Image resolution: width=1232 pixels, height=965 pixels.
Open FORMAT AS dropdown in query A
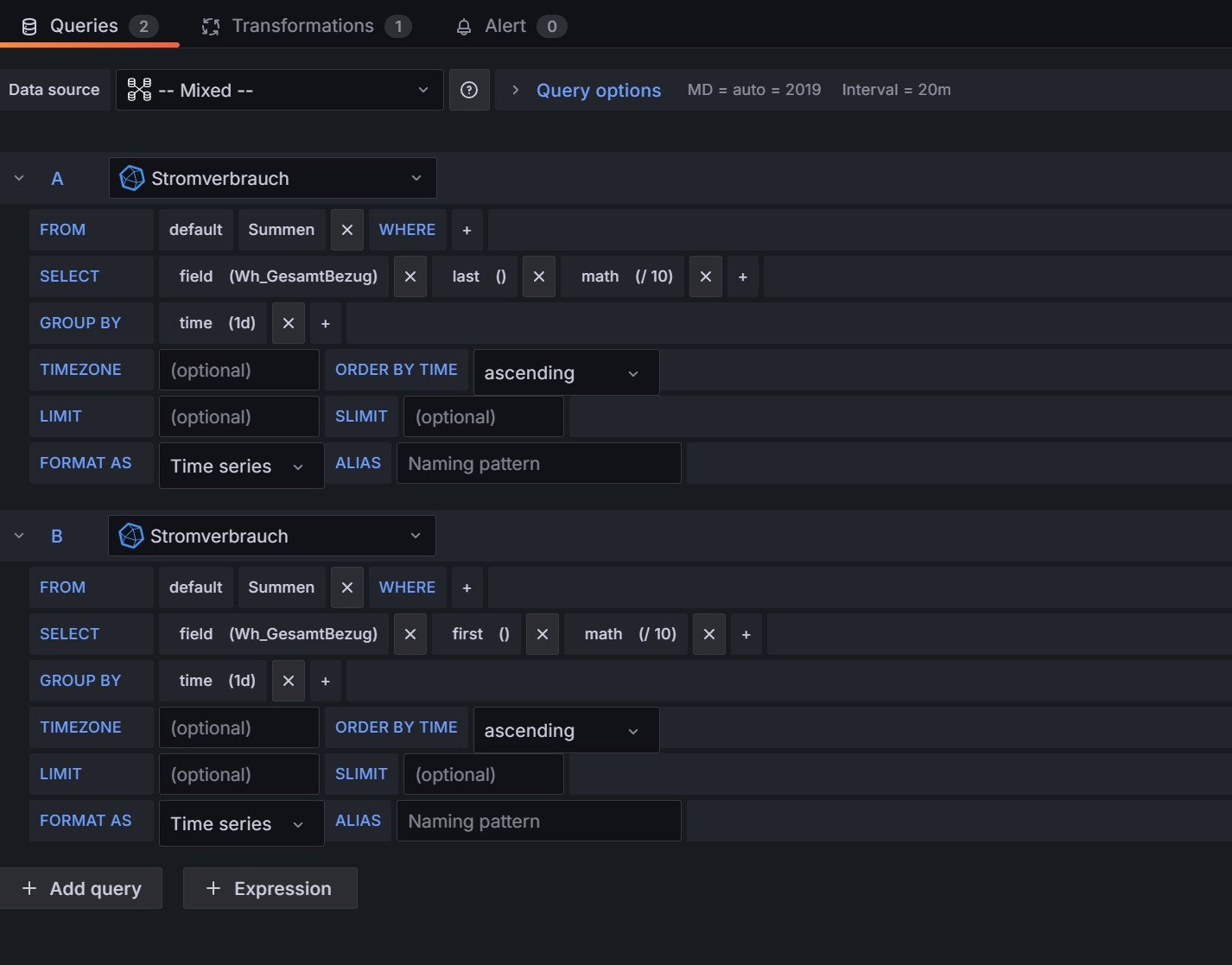[x=241, y=466]
